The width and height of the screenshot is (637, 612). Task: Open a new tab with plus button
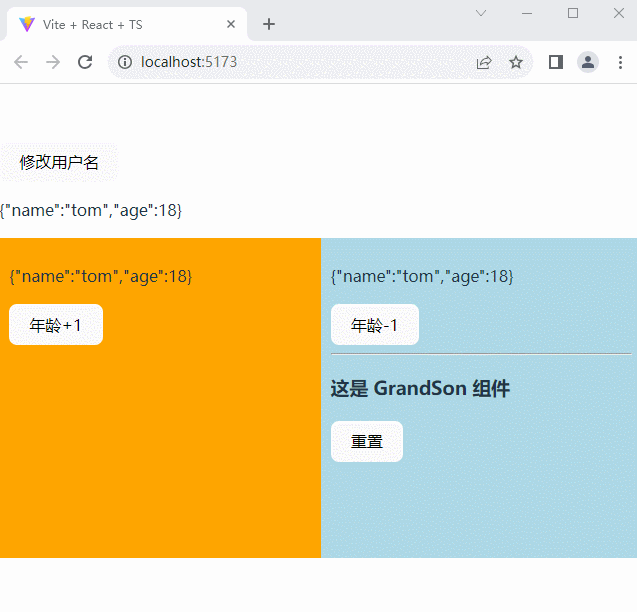click(x=269, y=25)
